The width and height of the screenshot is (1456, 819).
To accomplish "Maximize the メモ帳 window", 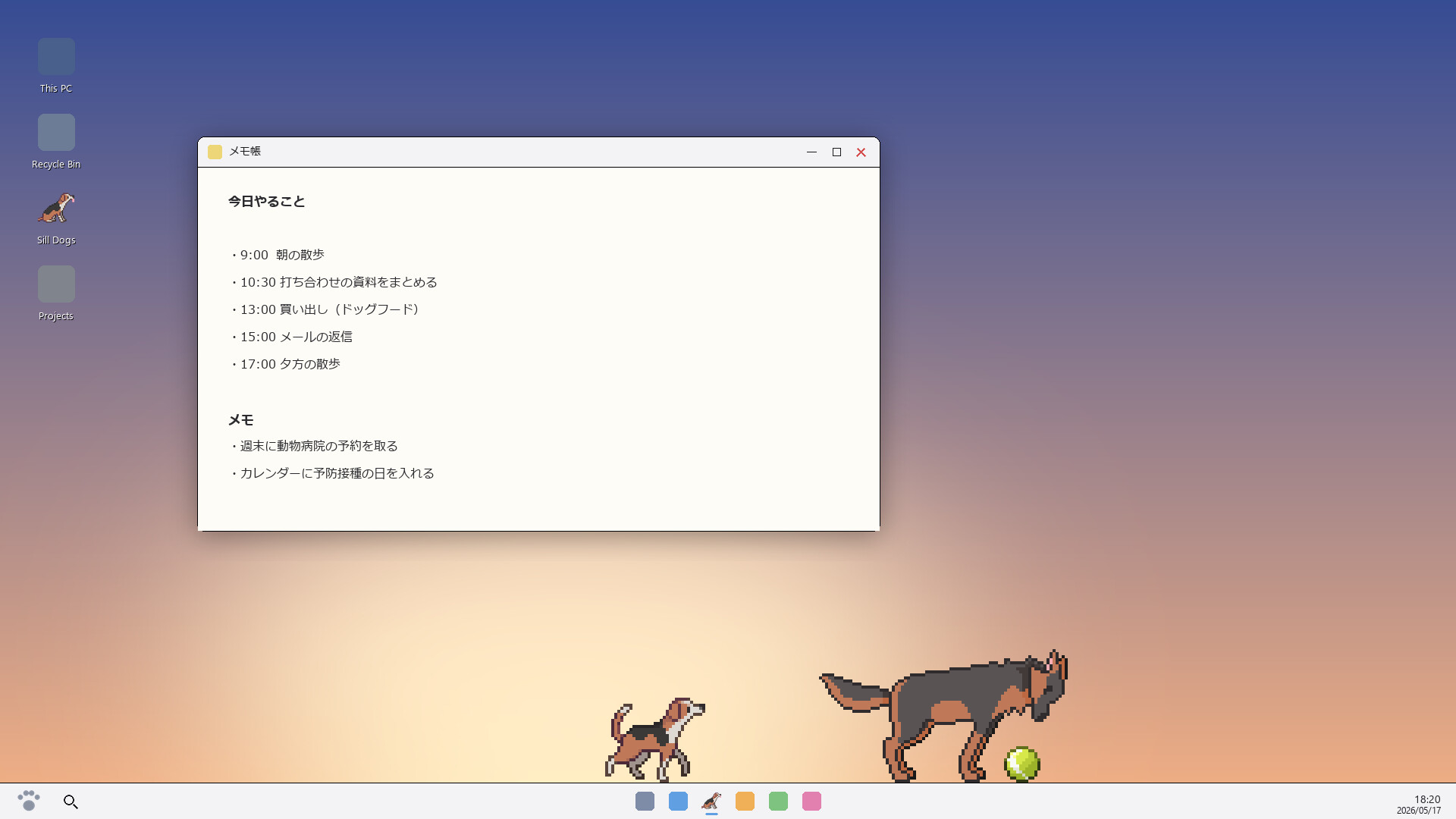I will (836, 152).
